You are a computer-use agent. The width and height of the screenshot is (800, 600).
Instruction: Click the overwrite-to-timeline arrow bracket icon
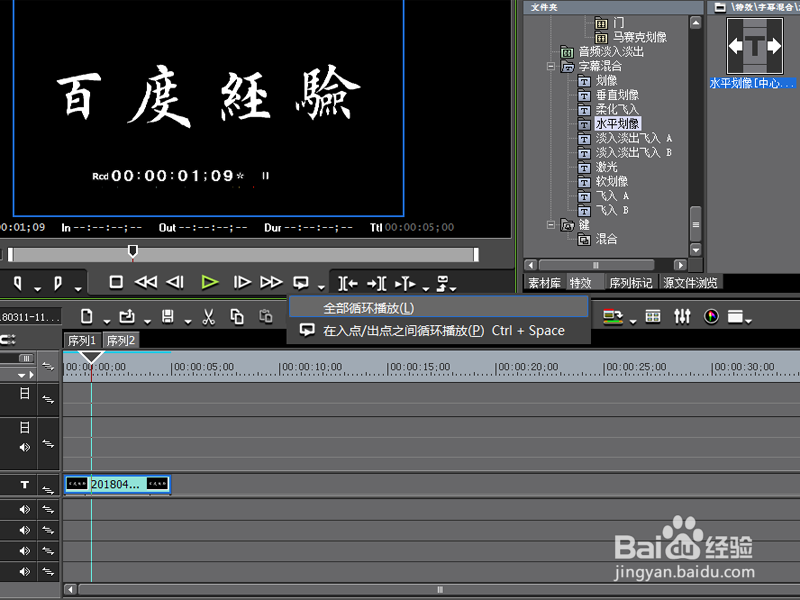point(377,283)
